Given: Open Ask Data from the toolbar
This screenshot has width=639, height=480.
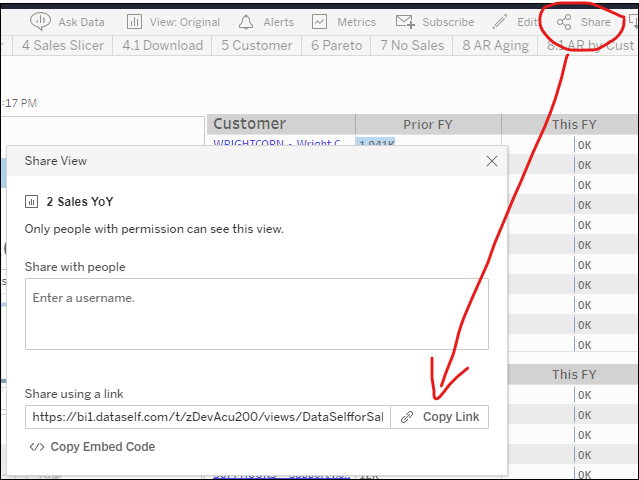Looking at the screenshot, I should point(41,21).
